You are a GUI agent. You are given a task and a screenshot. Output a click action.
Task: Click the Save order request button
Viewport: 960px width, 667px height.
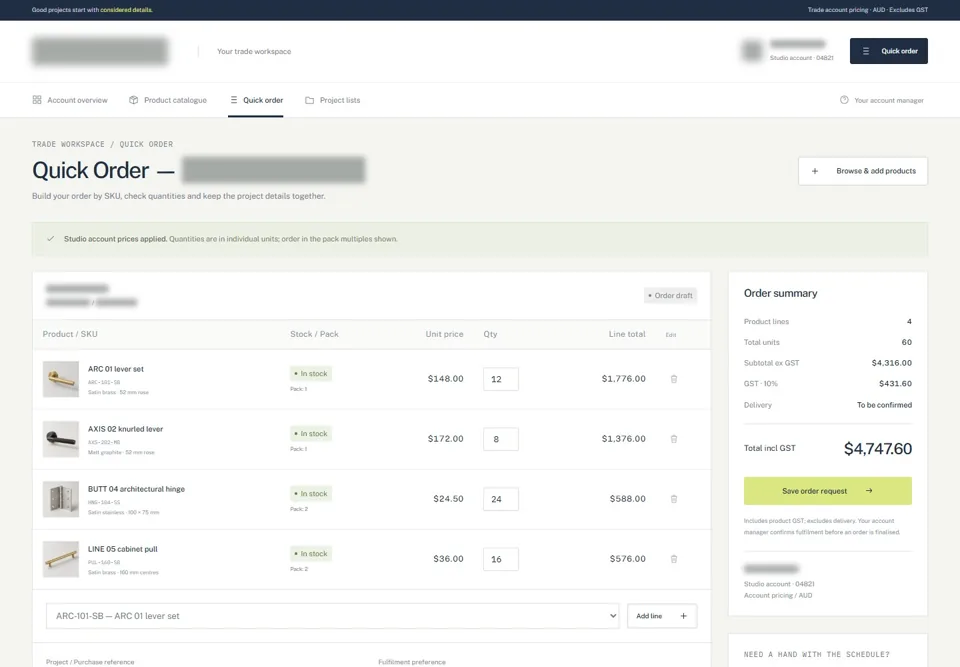tap(827, 491)
